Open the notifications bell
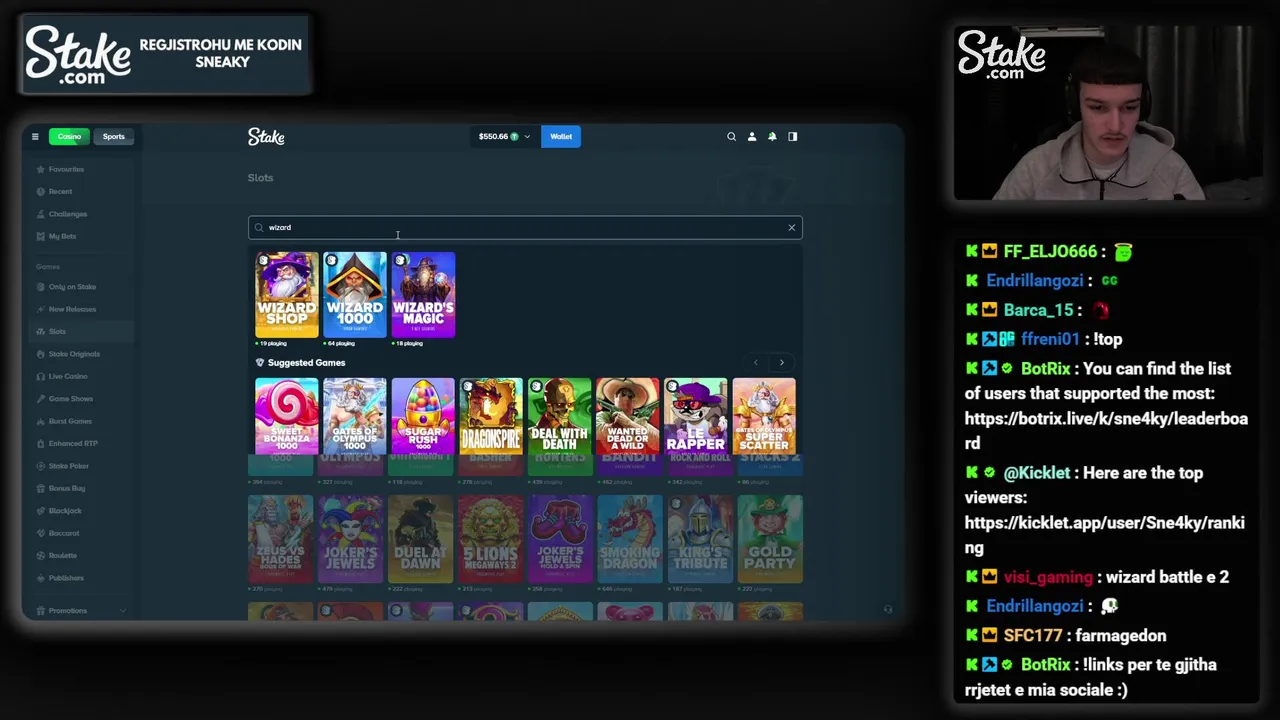Image resolution: width=1280 pixels, height=720 pixels. pyautogui.click(x=772, y=137)
